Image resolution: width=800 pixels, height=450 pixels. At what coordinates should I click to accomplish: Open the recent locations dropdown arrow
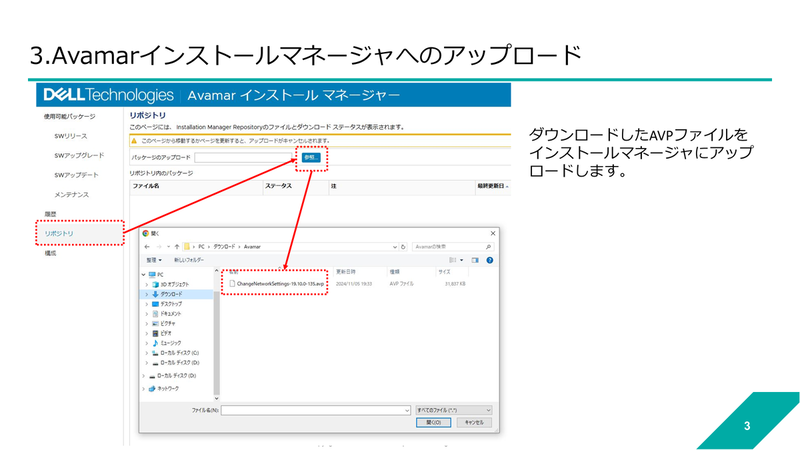168,247
